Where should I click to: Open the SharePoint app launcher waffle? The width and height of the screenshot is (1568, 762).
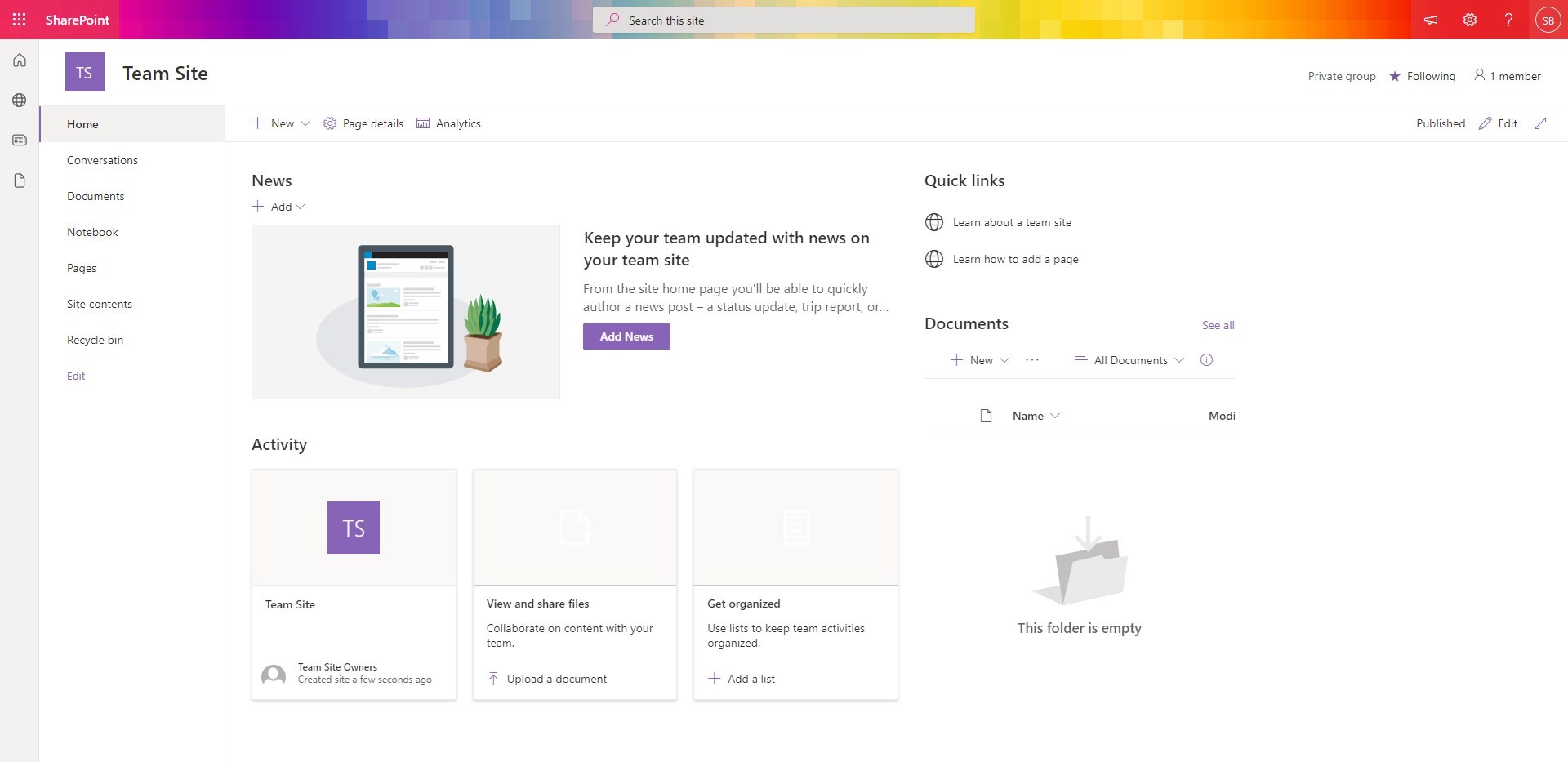(19, 19)
